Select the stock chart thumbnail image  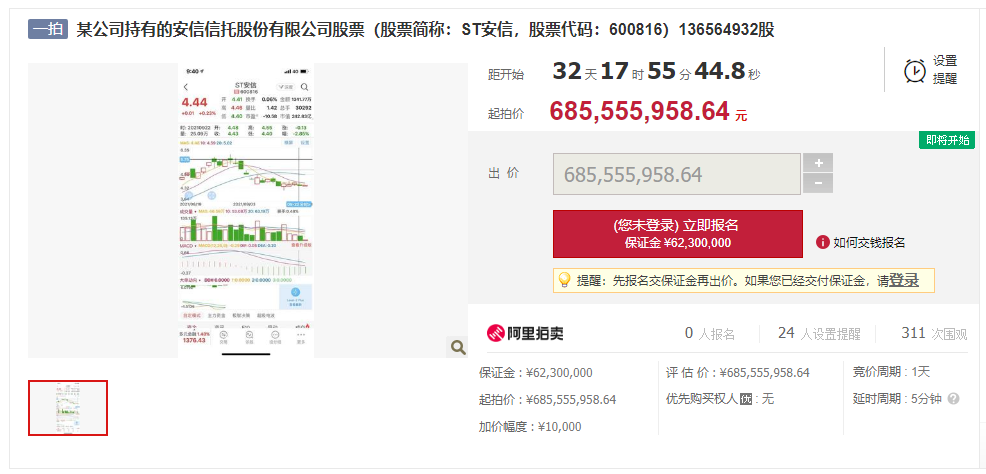click(x=68, y=408)
